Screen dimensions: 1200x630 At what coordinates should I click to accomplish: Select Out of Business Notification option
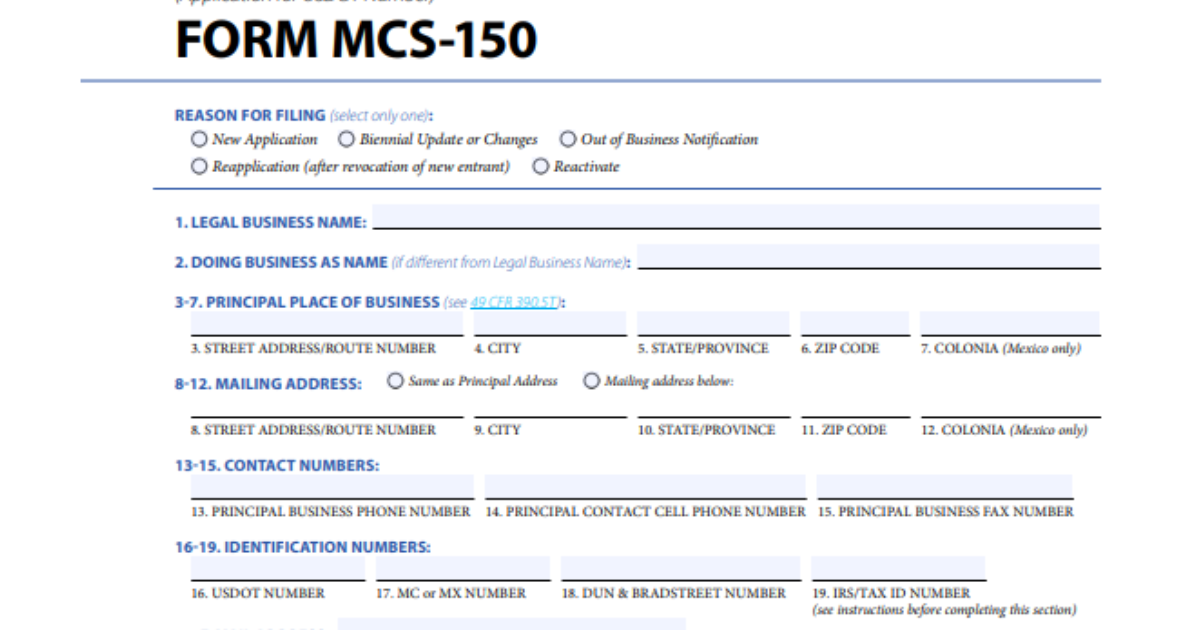(x=568, y=140)
